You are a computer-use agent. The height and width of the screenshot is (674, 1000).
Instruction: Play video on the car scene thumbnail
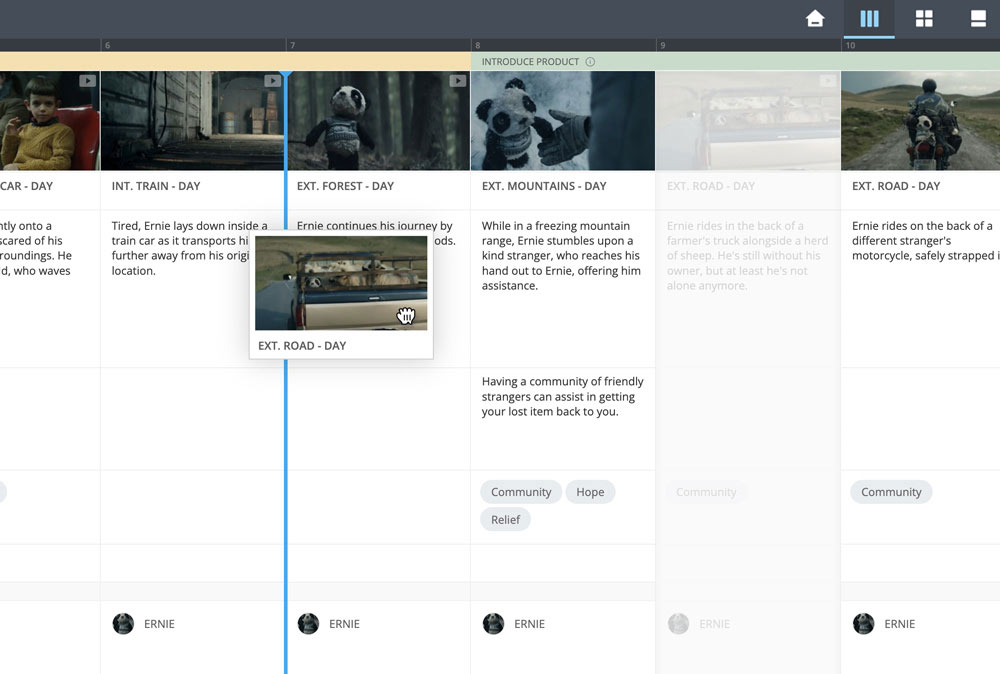tap(87, 81)
